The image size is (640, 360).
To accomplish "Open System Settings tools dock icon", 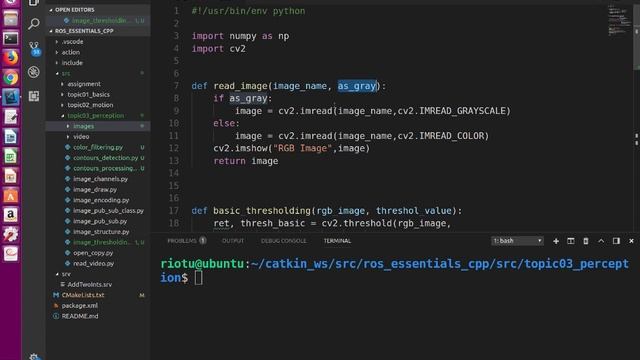I will click(11, 234).
